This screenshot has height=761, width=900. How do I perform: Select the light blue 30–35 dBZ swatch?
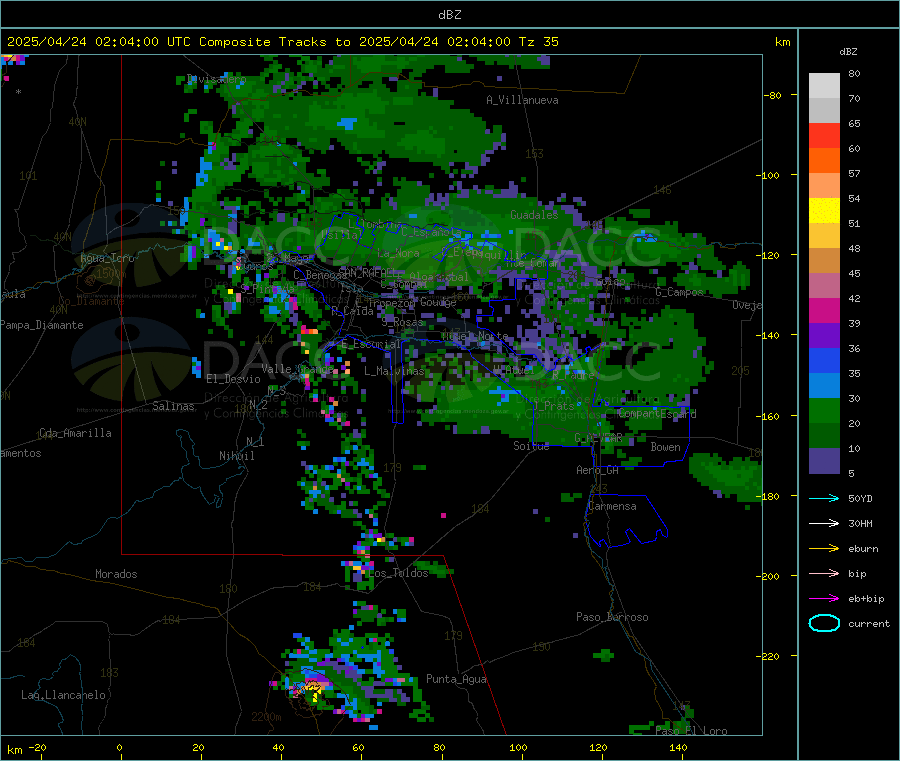click(x=824, y=386)
